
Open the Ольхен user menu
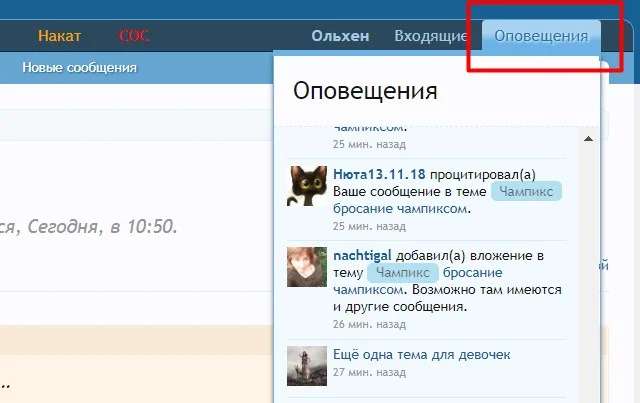coord(340,36)
